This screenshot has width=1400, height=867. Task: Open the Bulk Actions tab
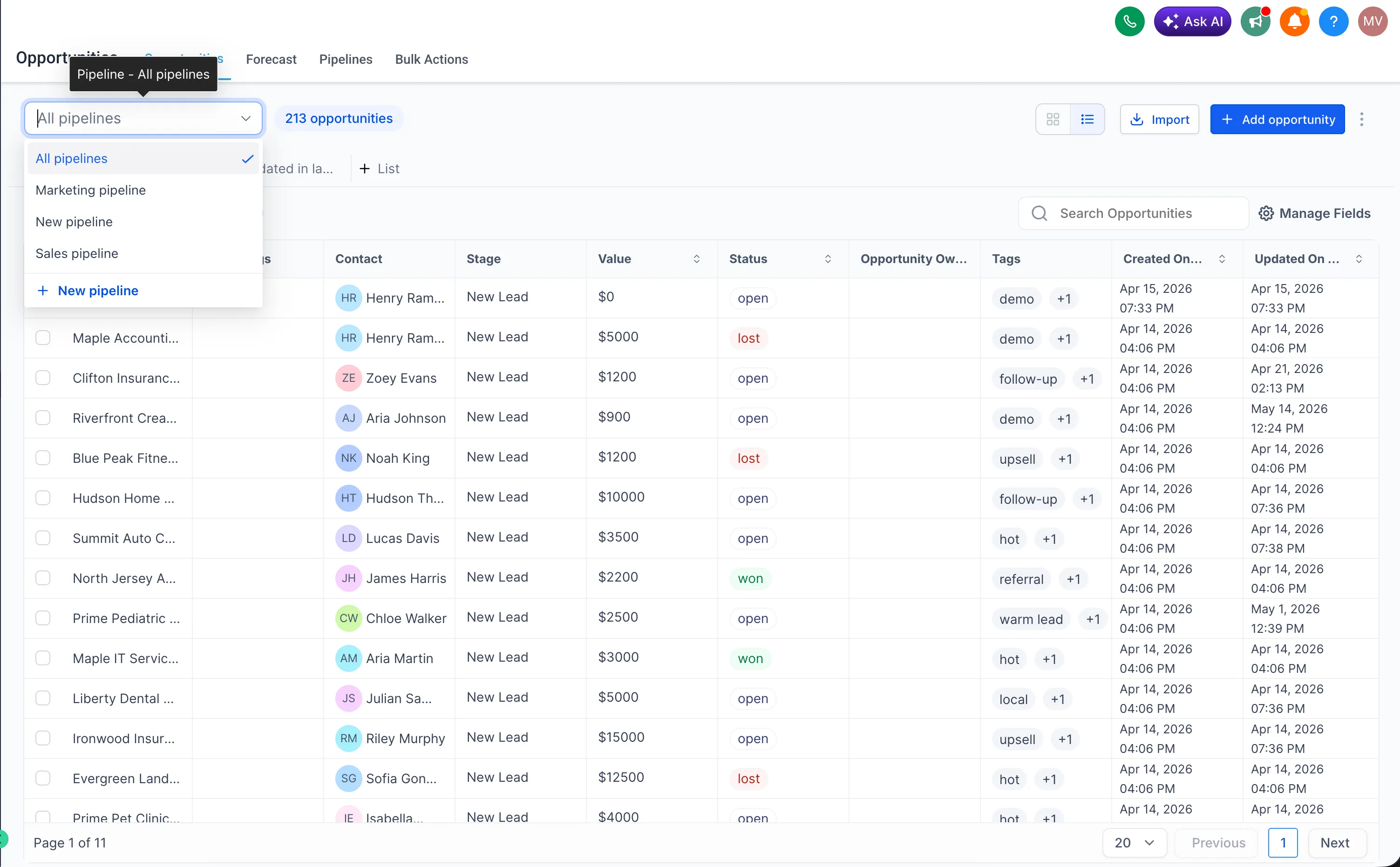coord(431,59)
